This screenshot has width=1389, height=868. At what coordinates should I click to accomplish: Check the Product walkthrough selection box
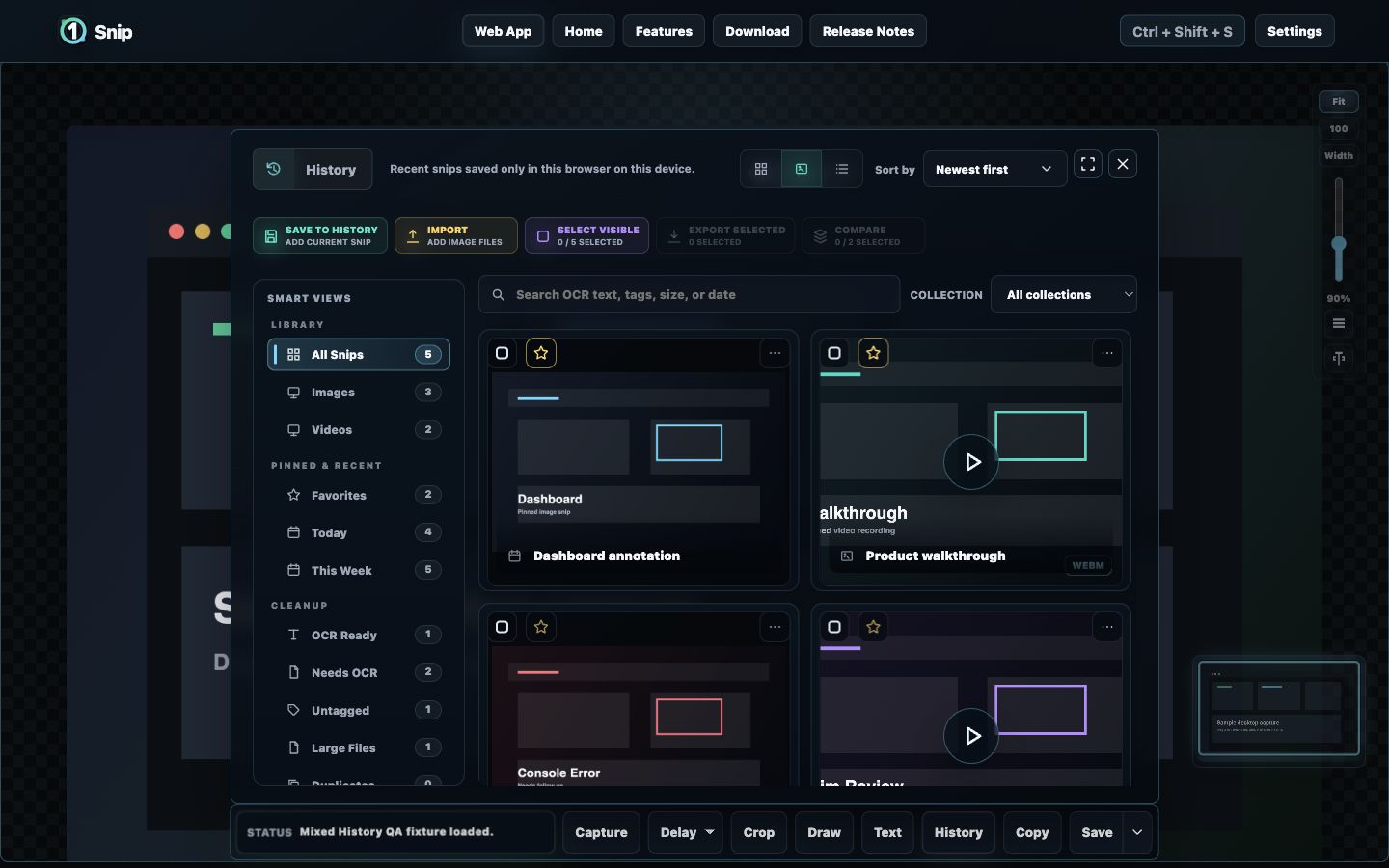[x=835, y=353]
